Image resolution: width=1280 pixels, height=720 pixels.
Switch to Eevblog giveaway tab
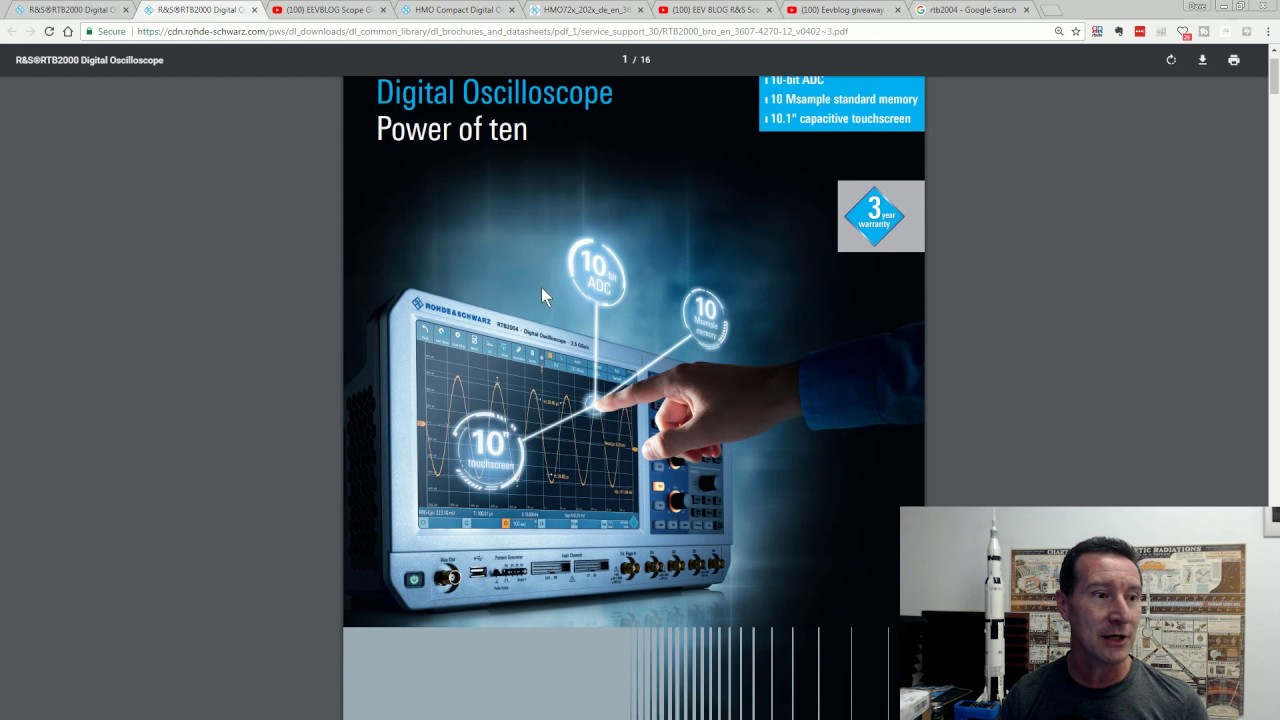tap(843, 10)
